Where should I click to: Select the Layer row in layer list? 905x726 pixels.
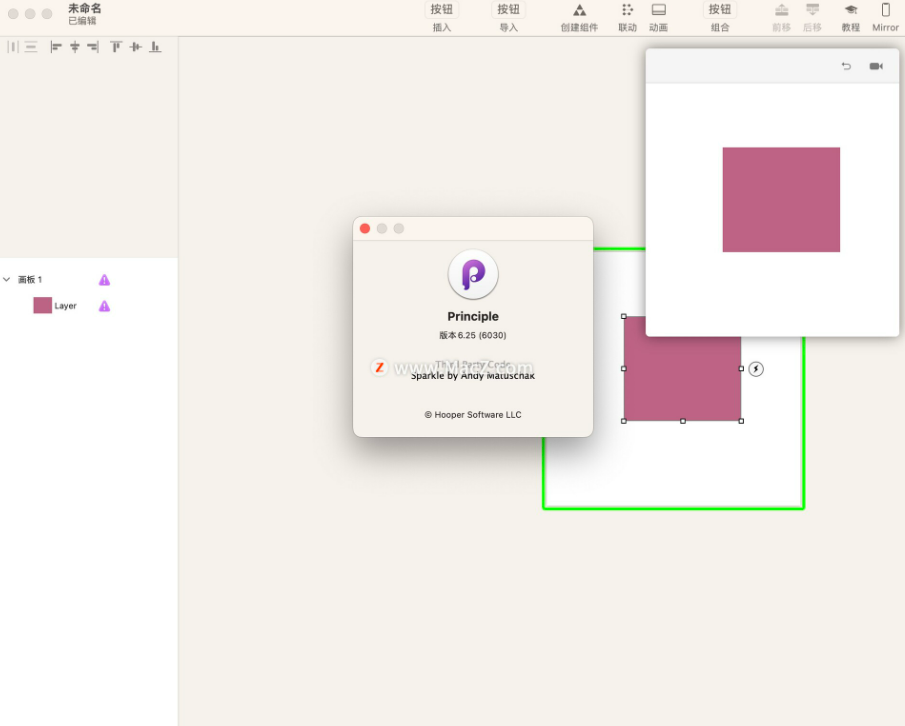[x=89, y=306]
